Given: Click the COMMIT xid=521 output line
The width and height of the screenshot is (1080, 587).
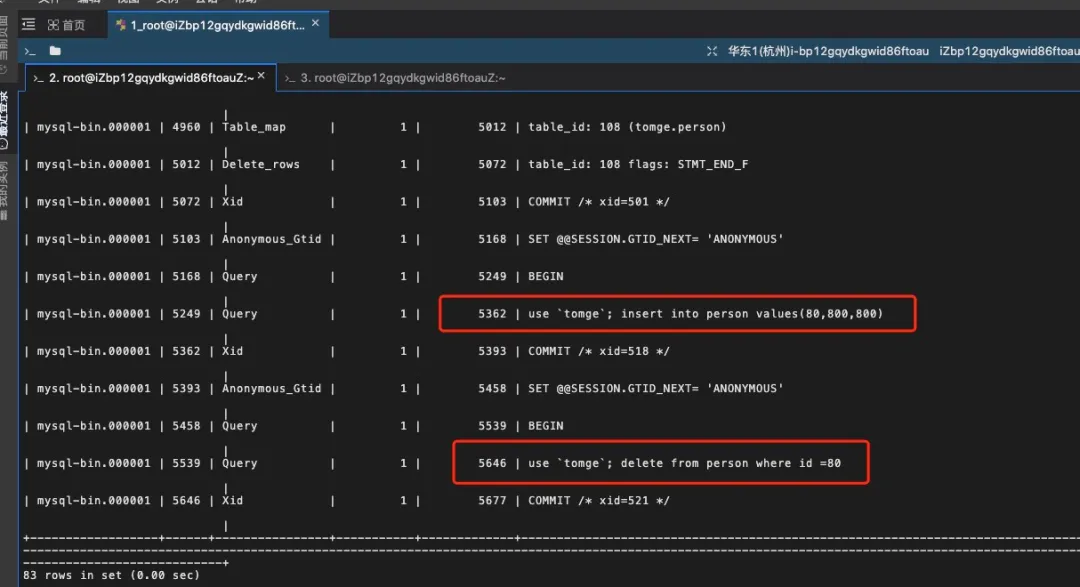Looking at the screenshot, I should click(598, 501).
